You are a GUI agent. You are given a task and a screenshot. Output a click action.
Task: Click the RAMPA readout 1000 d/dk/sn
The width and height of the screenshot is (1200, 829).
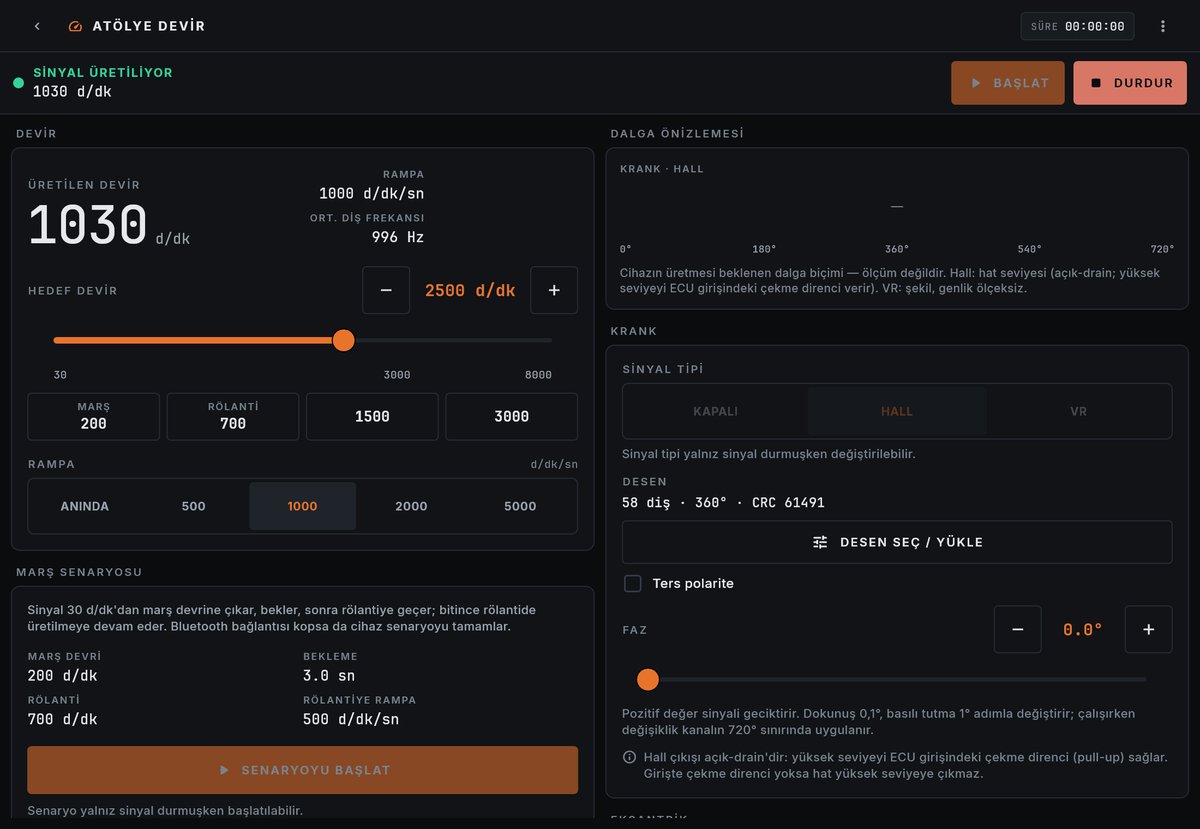(x=372, y=193)
